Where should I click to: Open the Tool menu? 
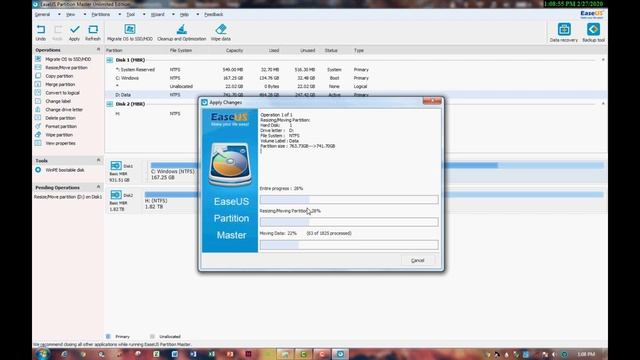(x=131, y=14)
